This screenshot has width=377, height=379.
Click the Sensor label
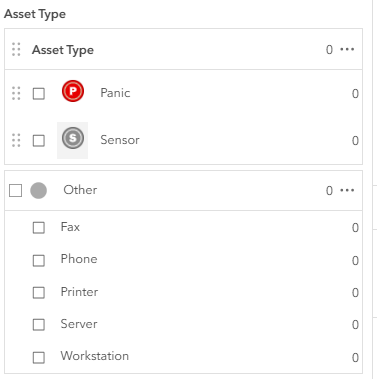120,140
